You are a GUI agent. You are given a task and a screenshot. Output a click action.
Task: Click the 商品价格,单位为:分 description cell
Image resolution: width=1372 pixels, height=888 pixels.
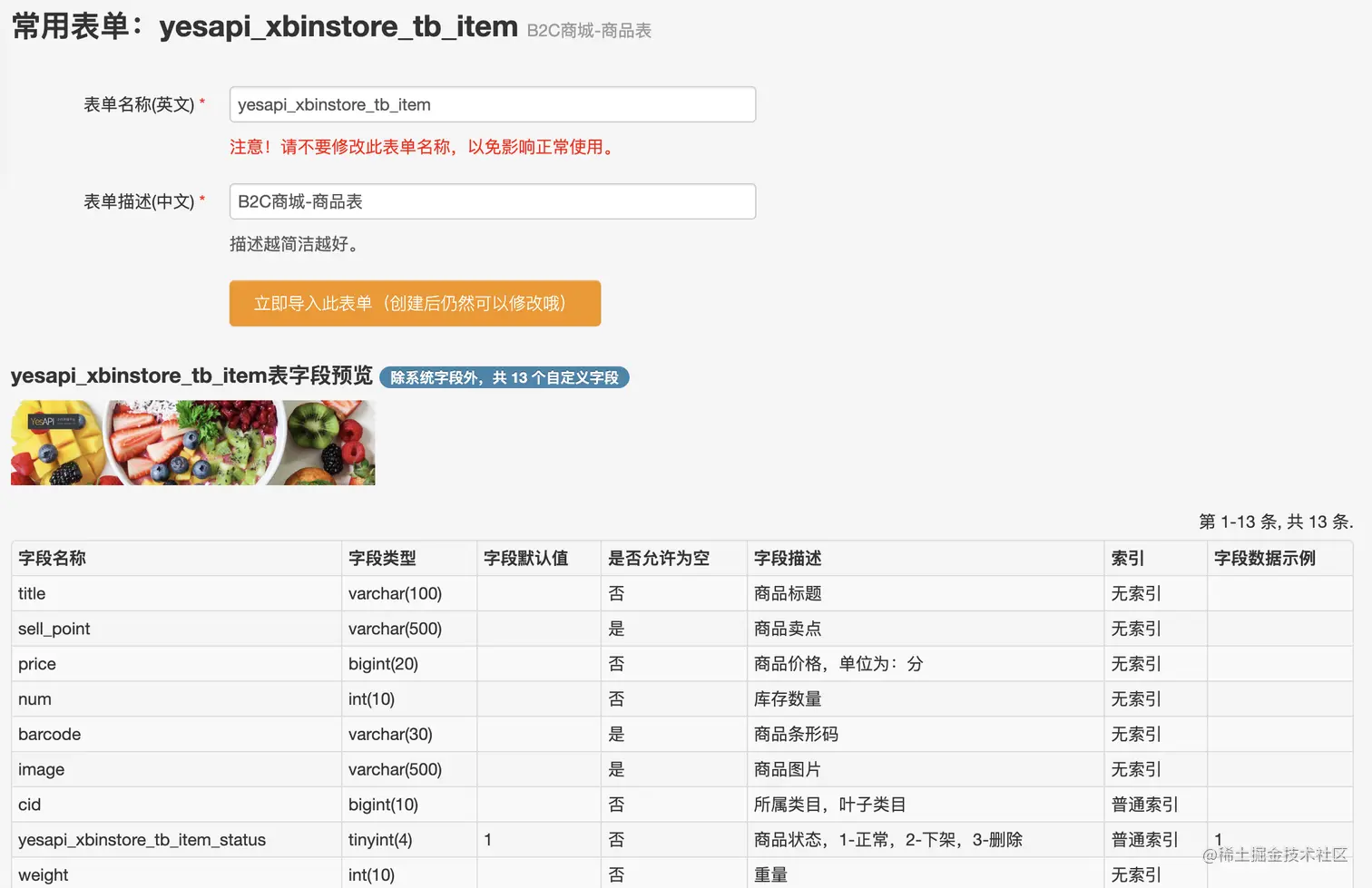926,664
